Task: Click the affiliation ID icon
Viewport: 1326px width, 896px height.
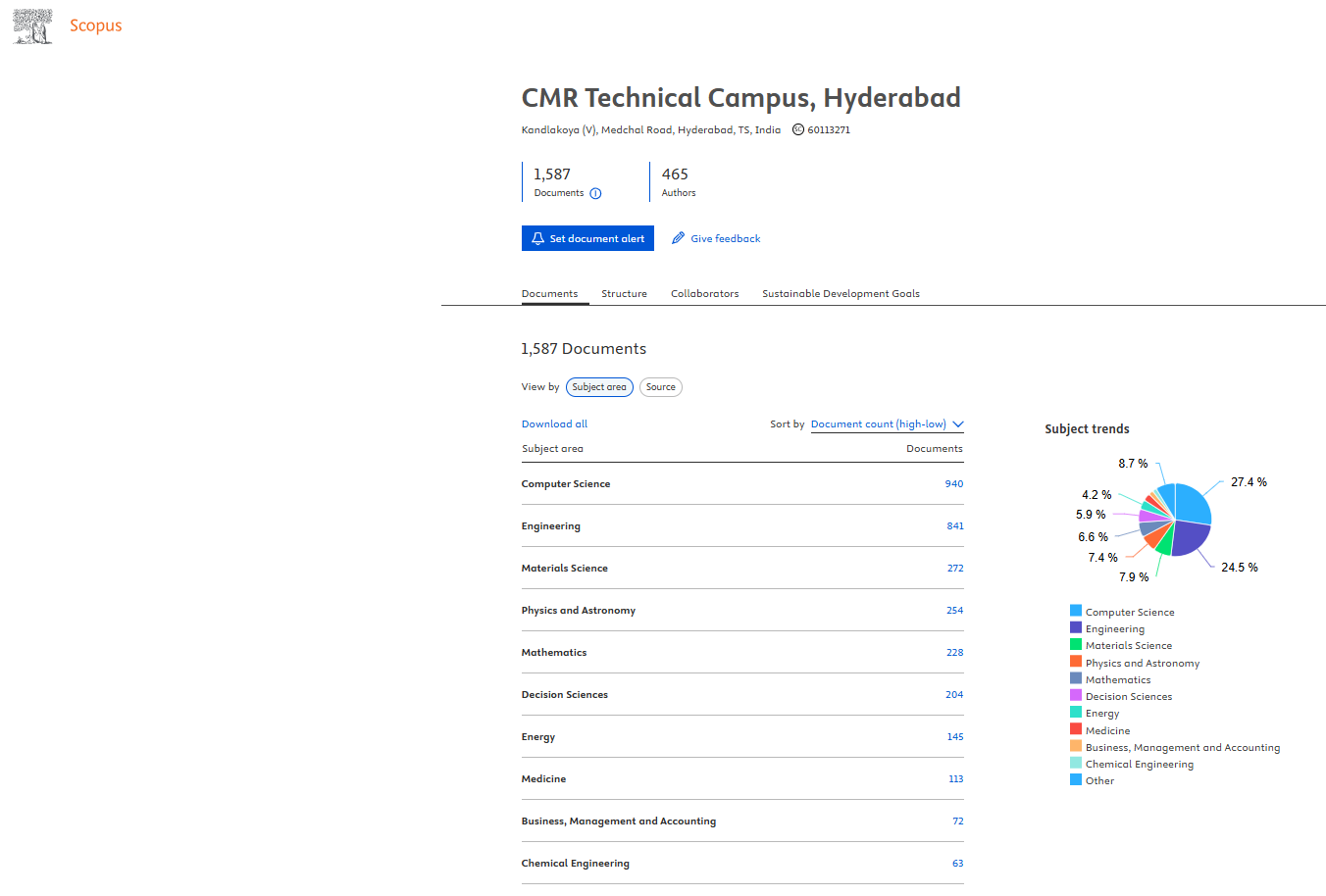Action: pos(798,129)
